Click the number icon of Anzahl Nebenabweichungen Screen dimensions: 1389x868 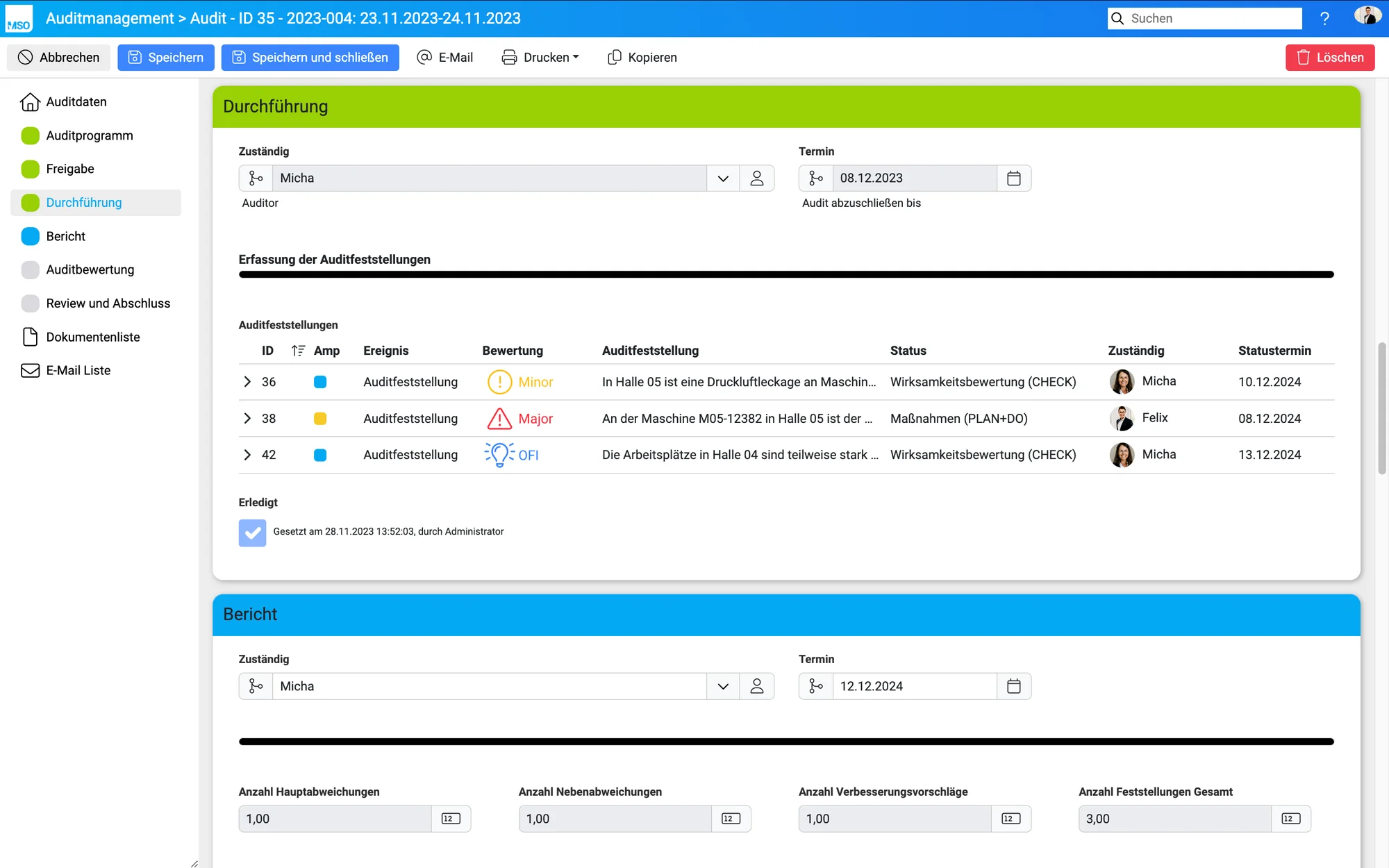point(731,819)
